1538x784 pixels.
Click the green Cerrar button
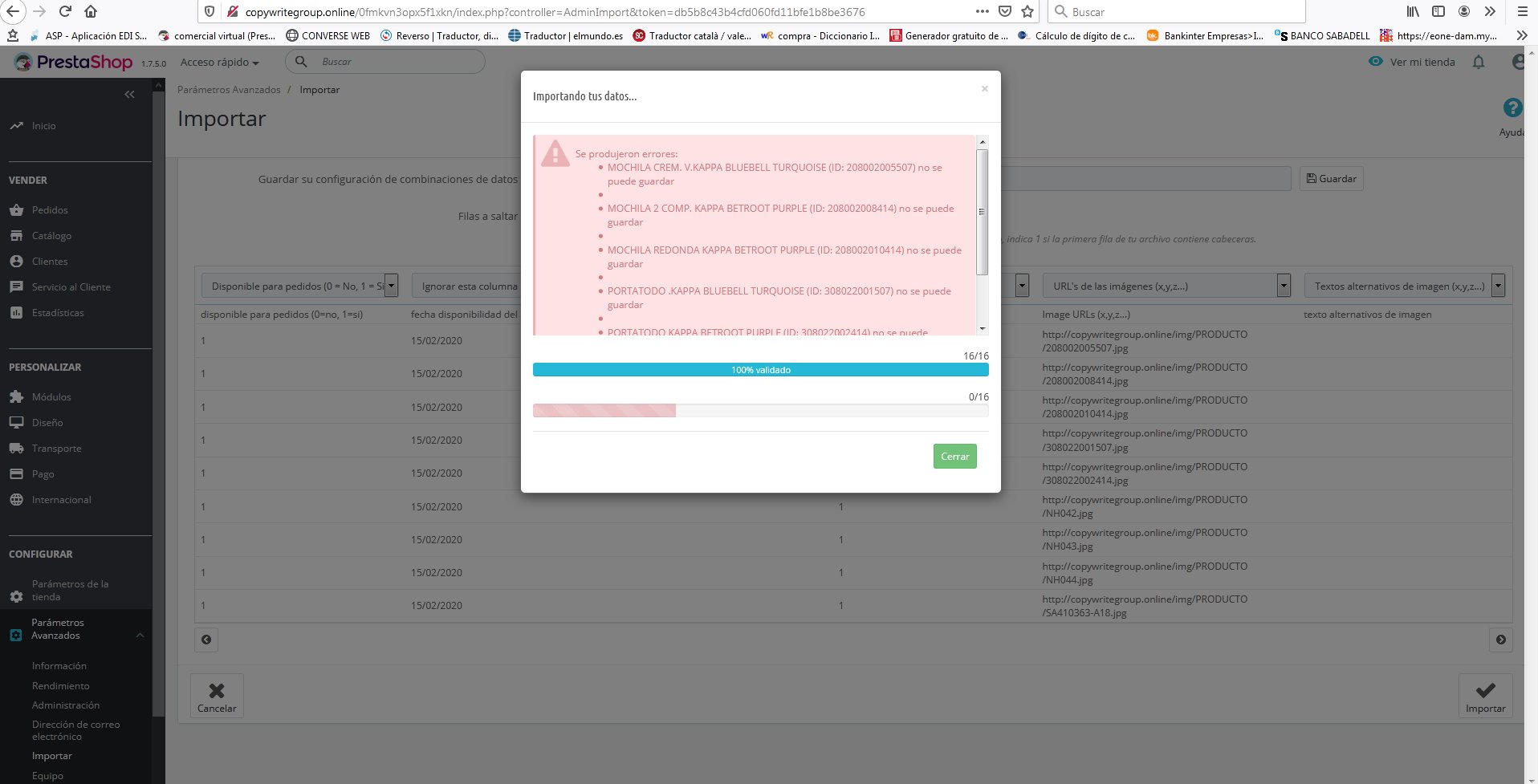pos(955,457)
